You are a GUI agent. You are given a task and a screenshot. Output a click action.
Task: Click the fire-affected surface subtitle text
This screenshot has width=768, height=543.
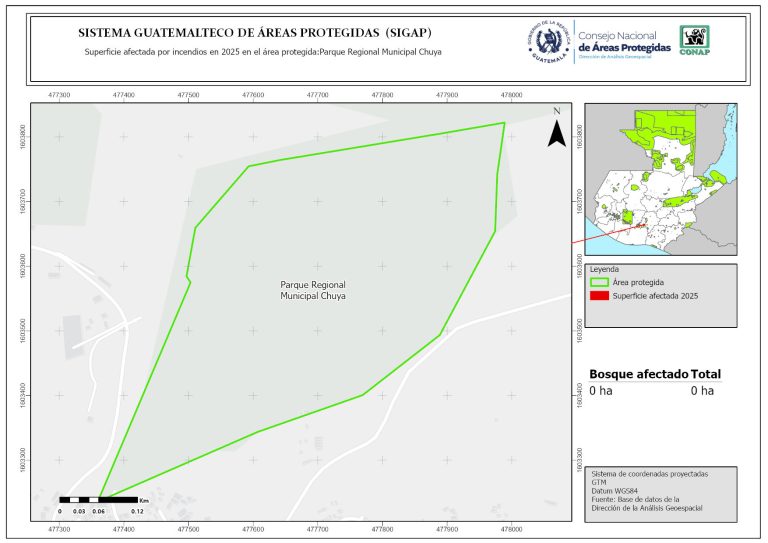(262, 51)
